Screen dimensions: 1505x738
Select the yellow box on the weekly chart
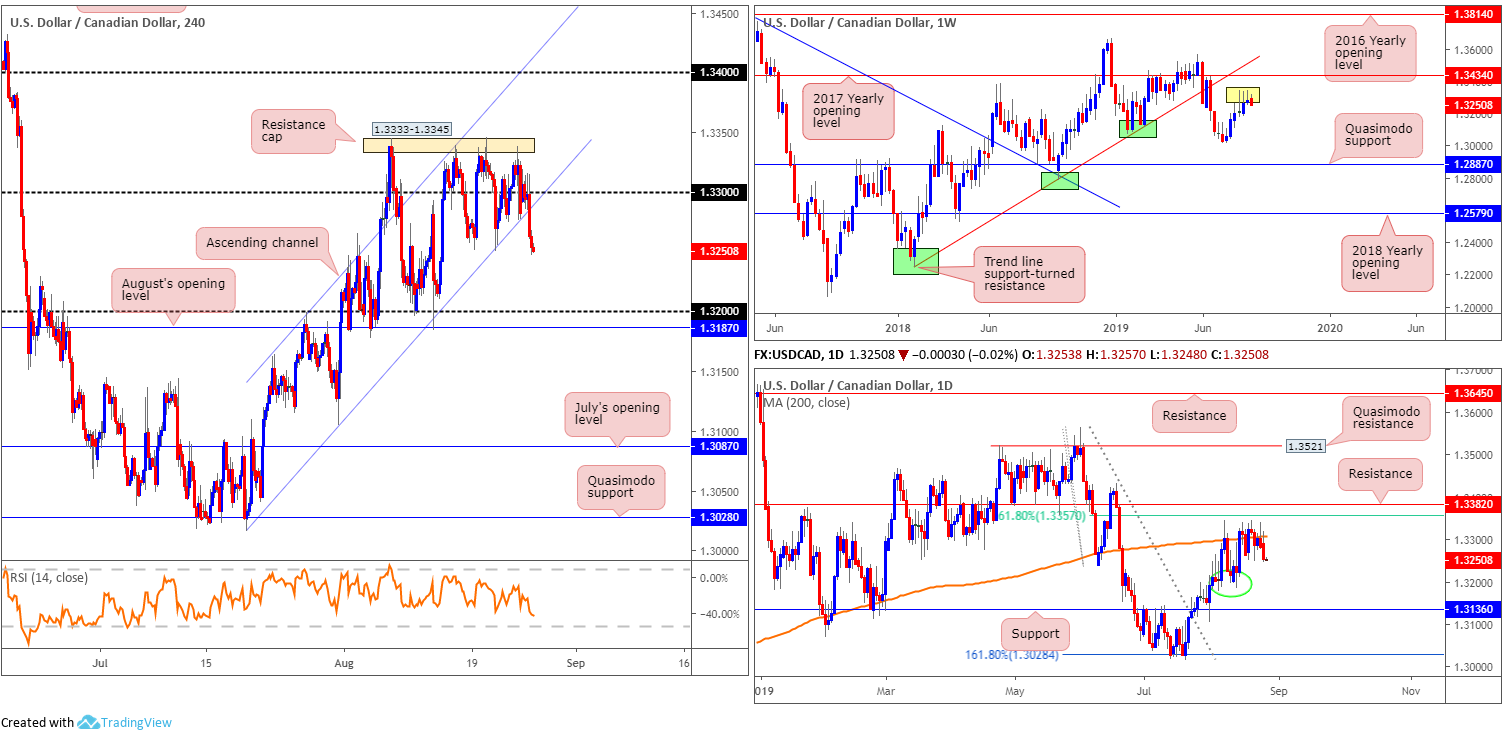click(x=1243, y=95)
